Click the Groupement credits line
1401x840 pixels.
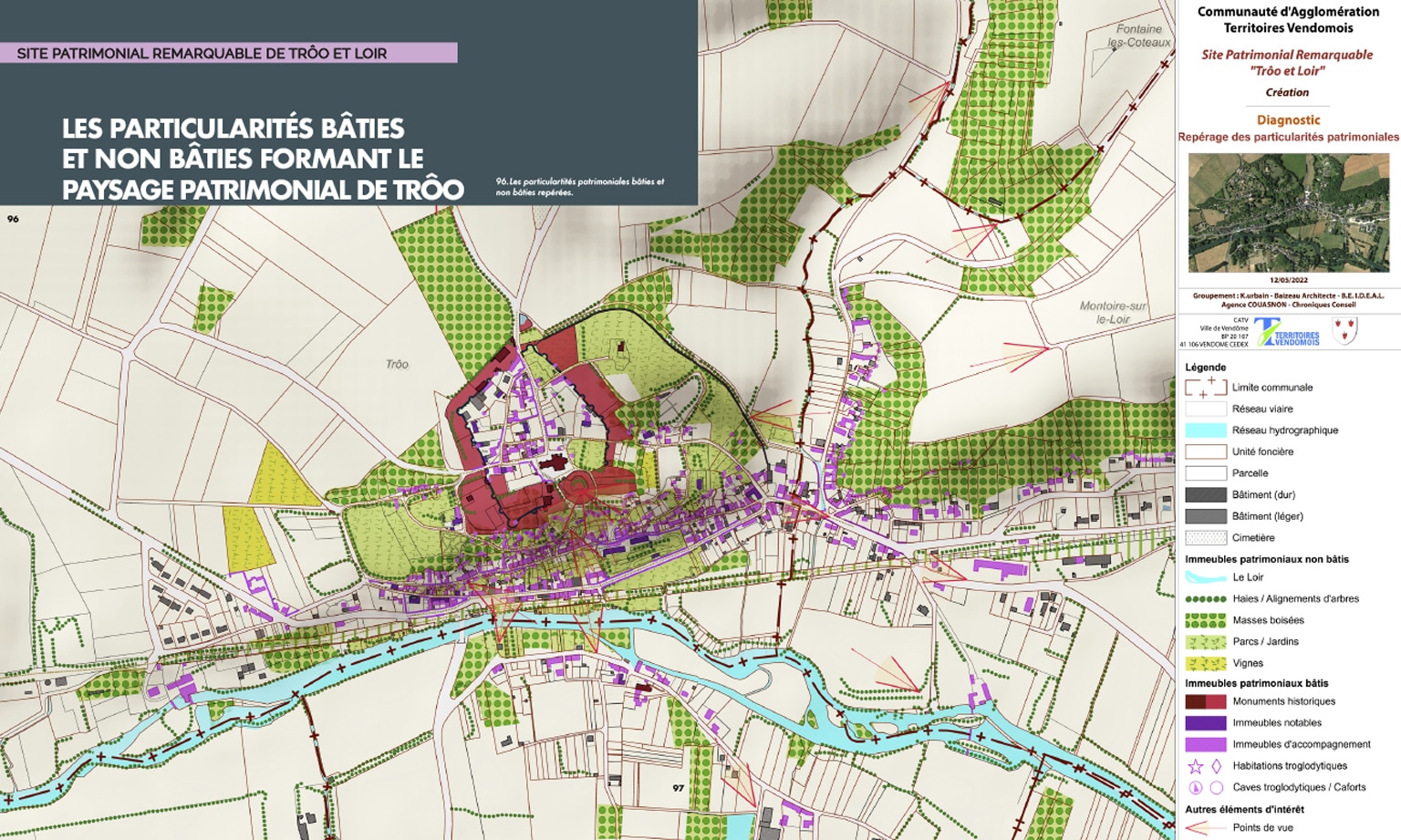(x=1288, y=300)
